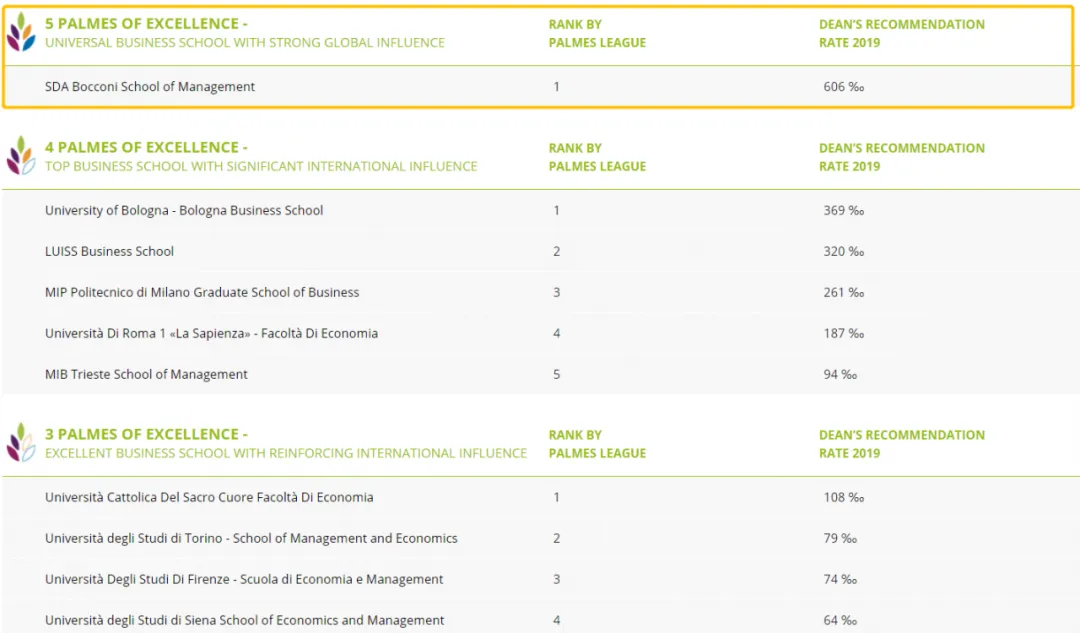Click Rank by Palmes League header in 5 Palmes
This screenshot has width=1080, height=633.
pyautogui.click(x=597, y=33)
